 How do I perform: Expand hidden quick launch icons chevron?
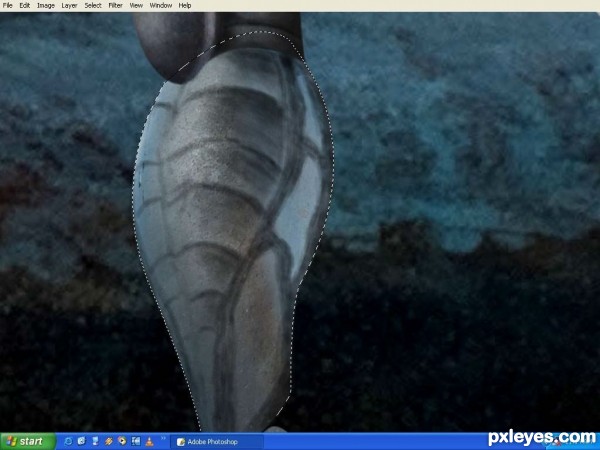[163, 438]
